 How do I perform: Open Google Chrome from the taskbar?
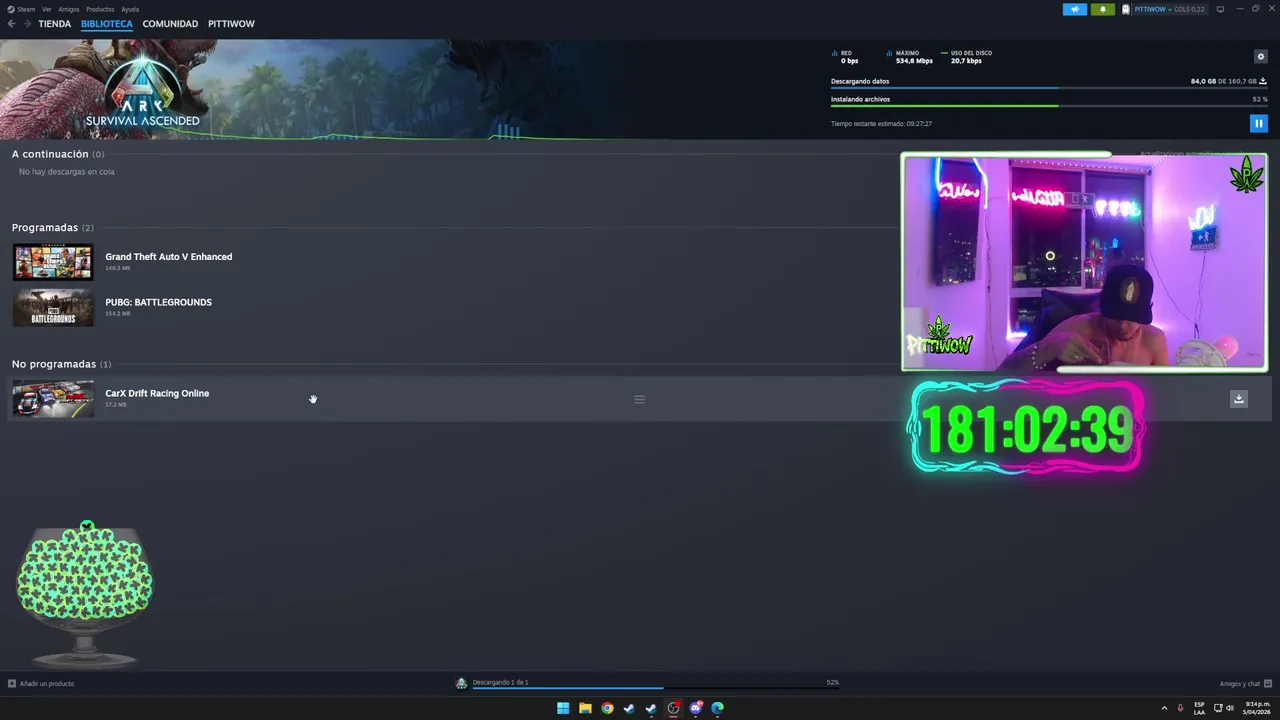pyautogui.click(x=607, y=708)
